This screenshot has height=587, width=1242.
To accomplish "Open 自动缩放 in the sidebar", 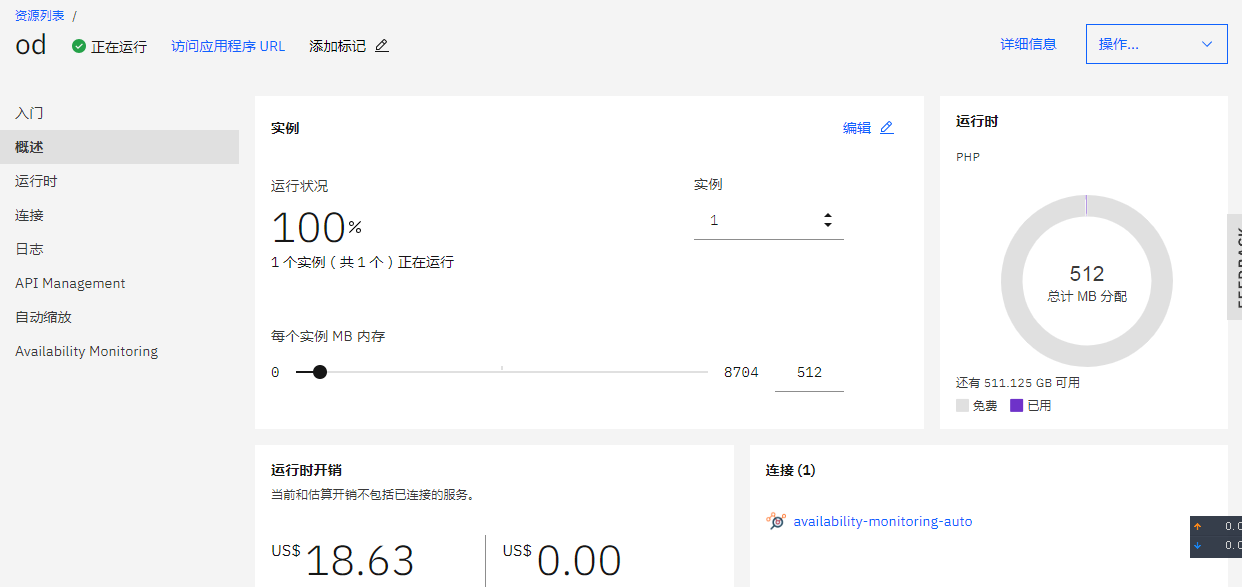I will 43,317.
